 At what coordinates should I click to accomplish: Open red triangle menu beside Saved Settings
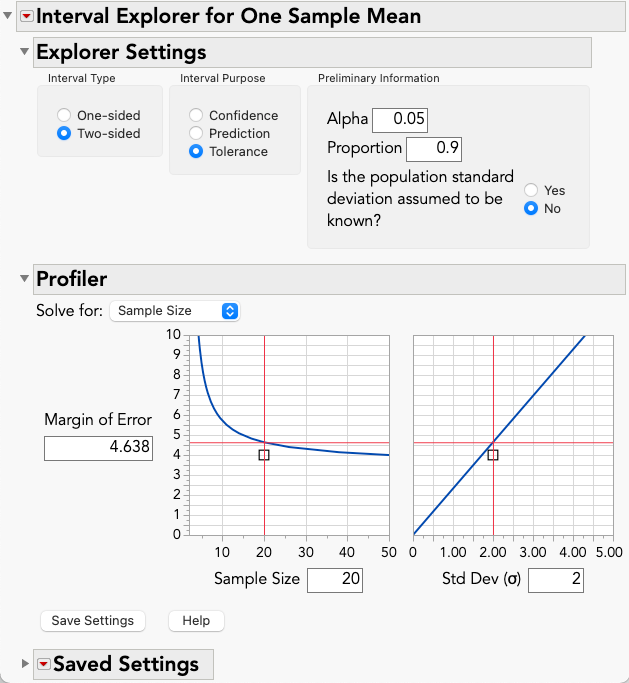pyautogui.click(x=44, y=664)
